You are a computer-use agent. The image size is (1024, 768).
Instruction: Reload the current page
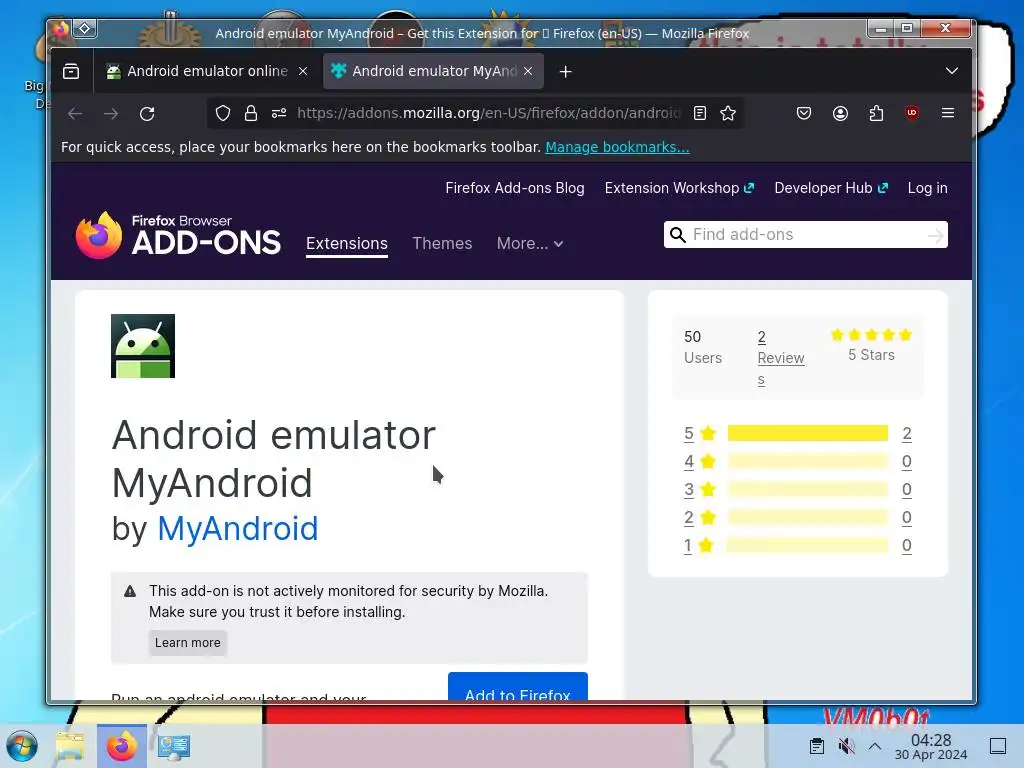pyautogui.click(x=147, y=114)
